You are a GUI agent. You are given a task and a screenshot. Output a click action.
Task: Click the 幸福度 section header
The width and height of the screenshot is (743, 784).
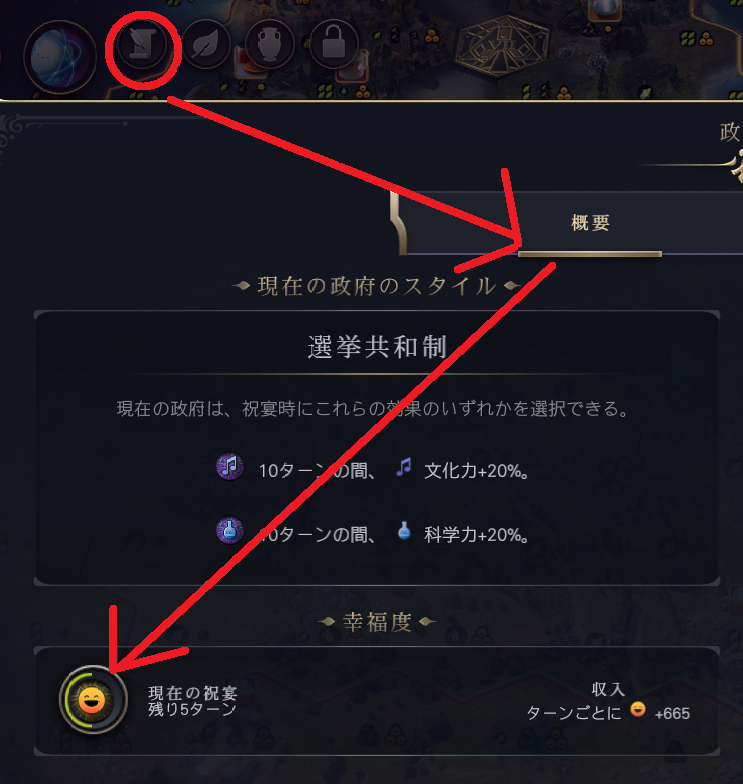377,622
